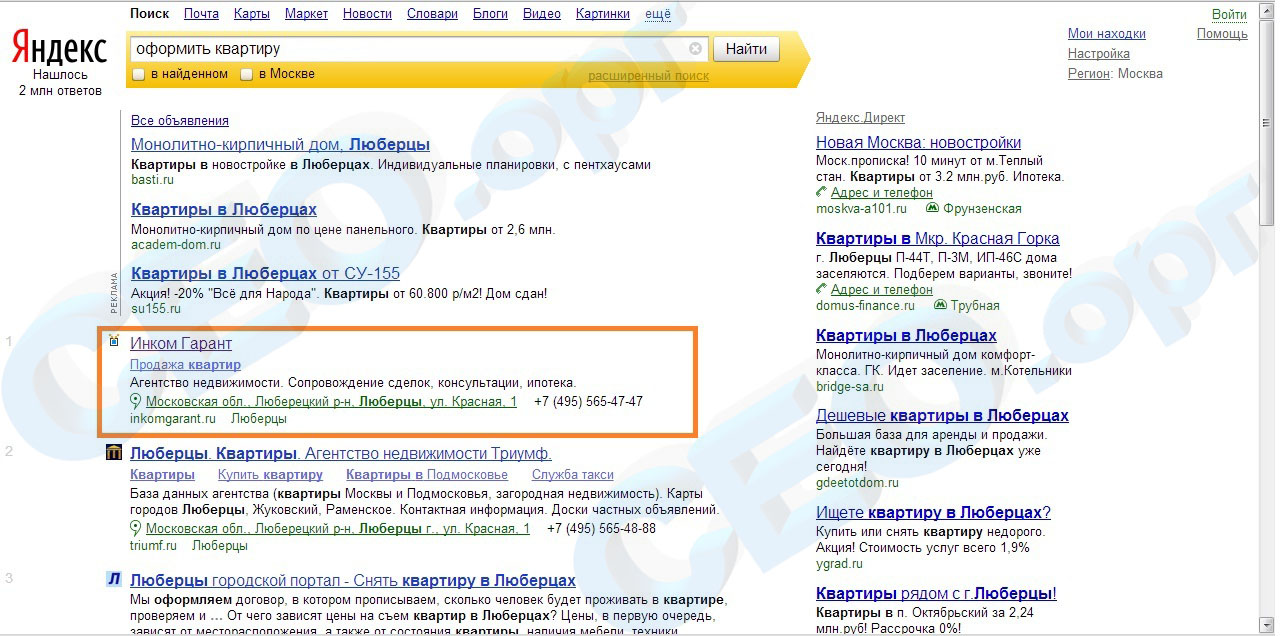Click the "Квартиры" sitelink under Триумф
Screen dimensions: 1280x636
(x=162, y=475)
